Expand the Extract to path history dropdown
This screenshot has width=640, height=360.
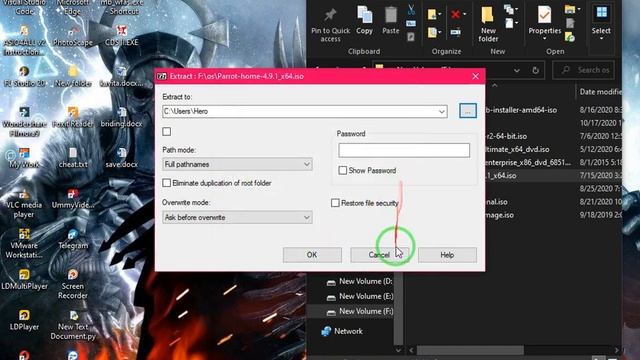tap(442, 111)
